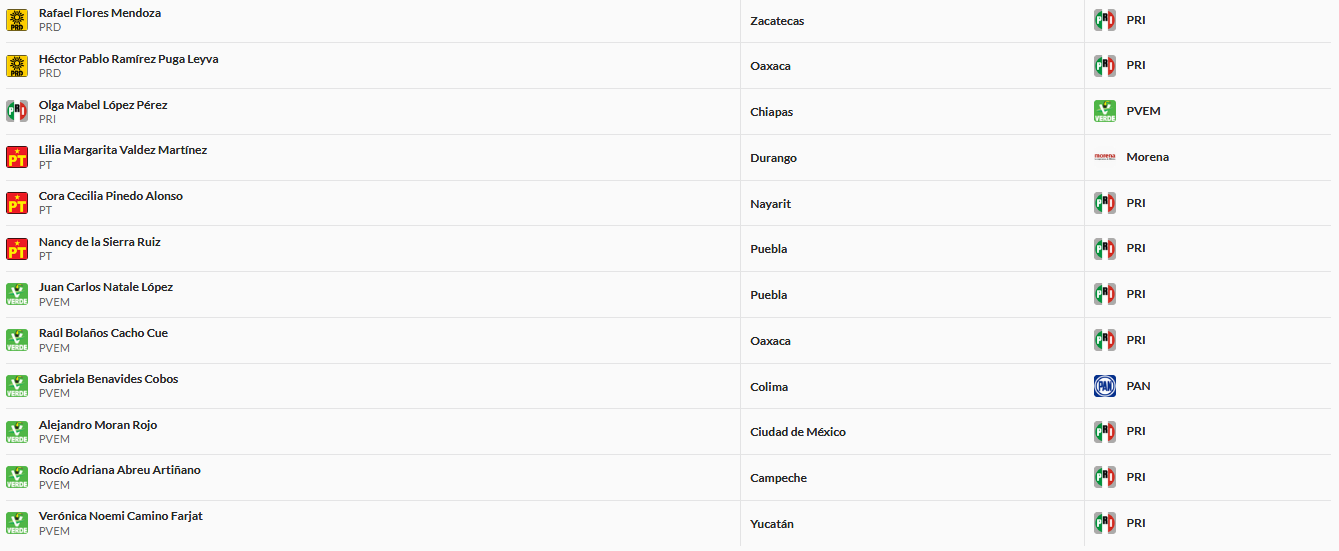The image size is (1339, 551).
Task: Select the name Gabriela Benavides Cobos
Action: tap(108, 379)
